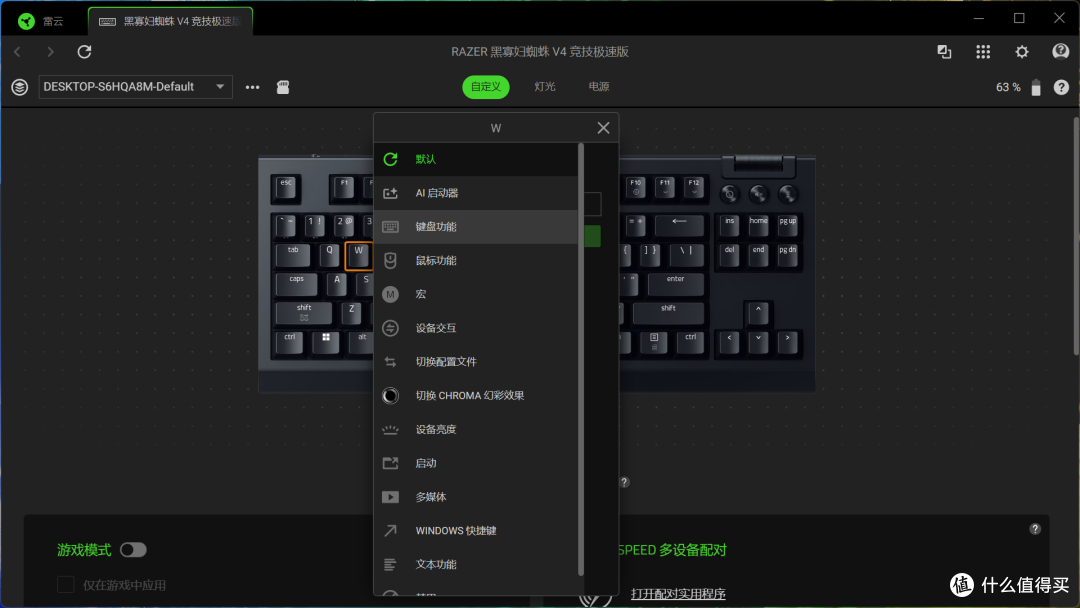This screenshot has width=1080, height=608.
Task: Switch to the 灯光 lighting tab
Action: tap(544, 87)
